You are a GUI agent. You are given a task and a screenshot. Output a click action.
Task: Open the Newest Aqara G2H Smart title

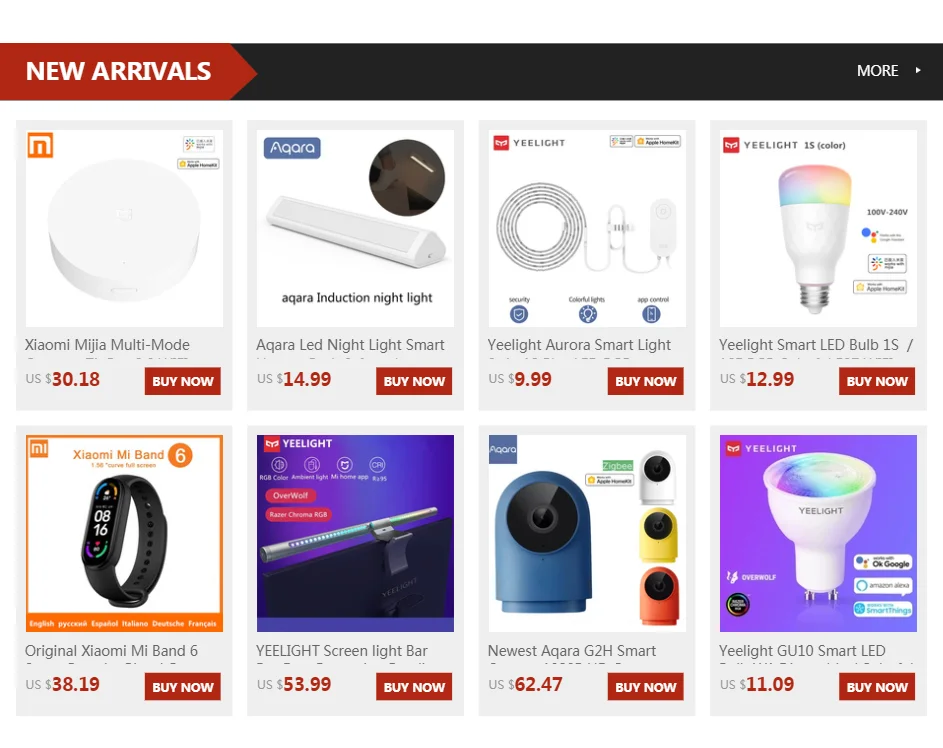pyautogui.click(x=572, y=651)
